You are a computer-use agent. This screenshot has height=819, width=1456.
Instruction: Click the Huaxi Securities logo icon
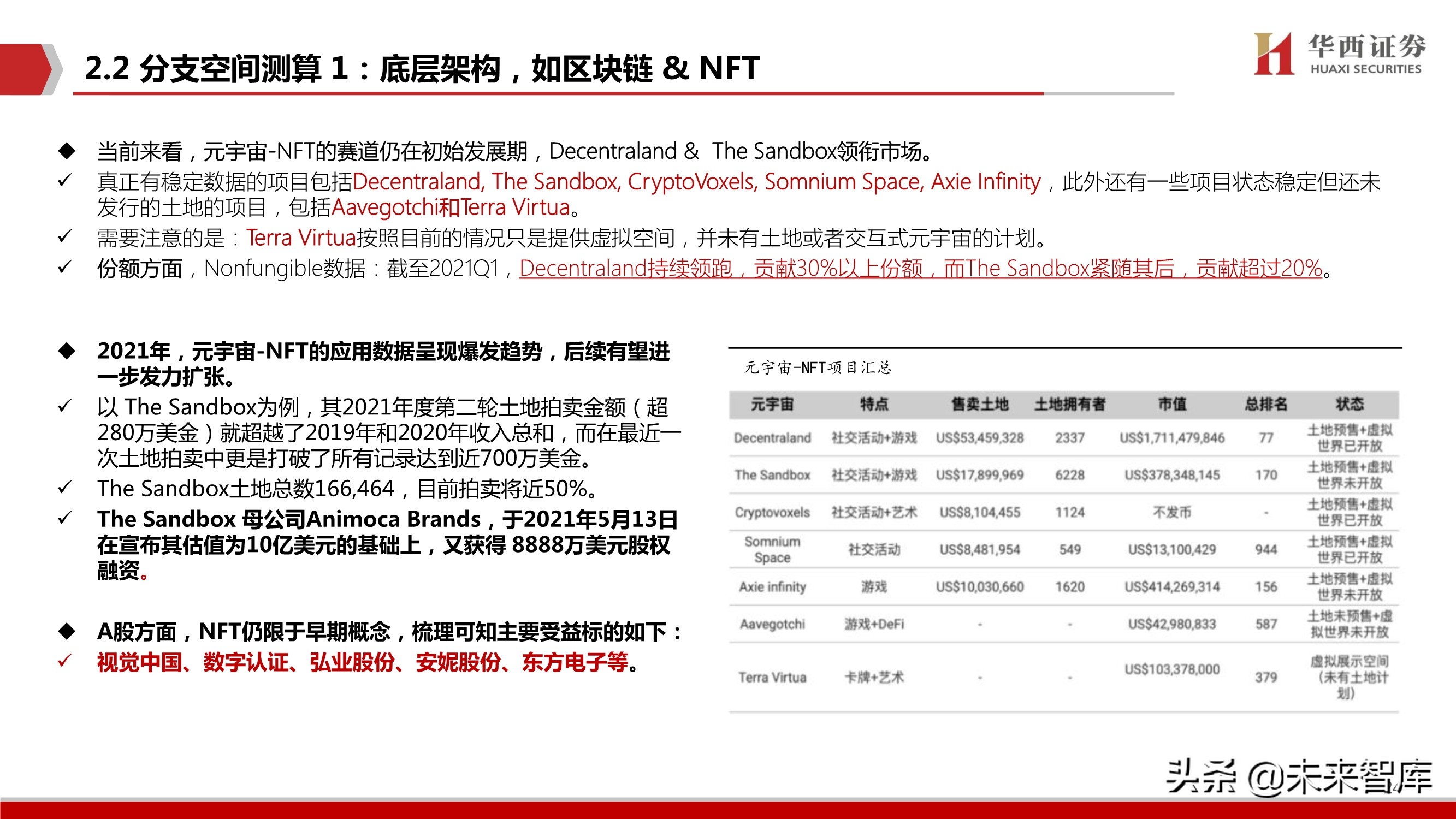point(1273,54)
